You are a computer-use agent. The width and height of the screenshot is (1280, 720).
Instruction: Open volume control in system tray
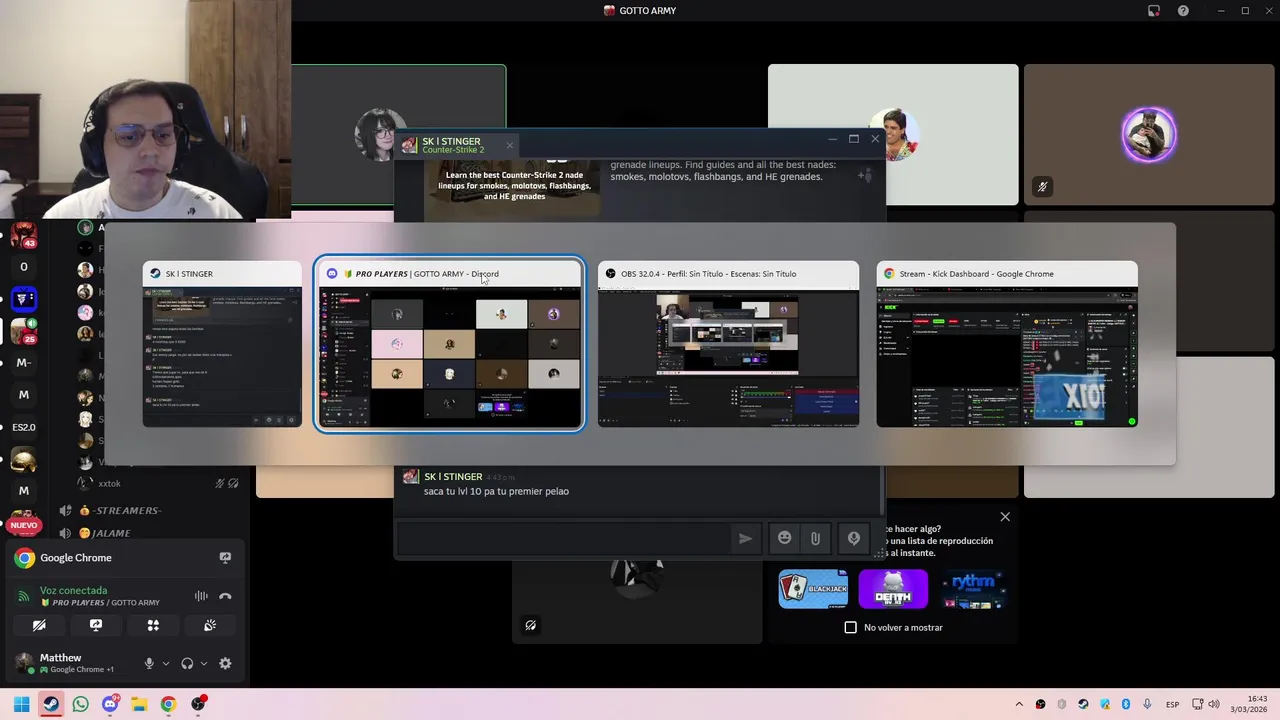click(x=1214, y=704)
